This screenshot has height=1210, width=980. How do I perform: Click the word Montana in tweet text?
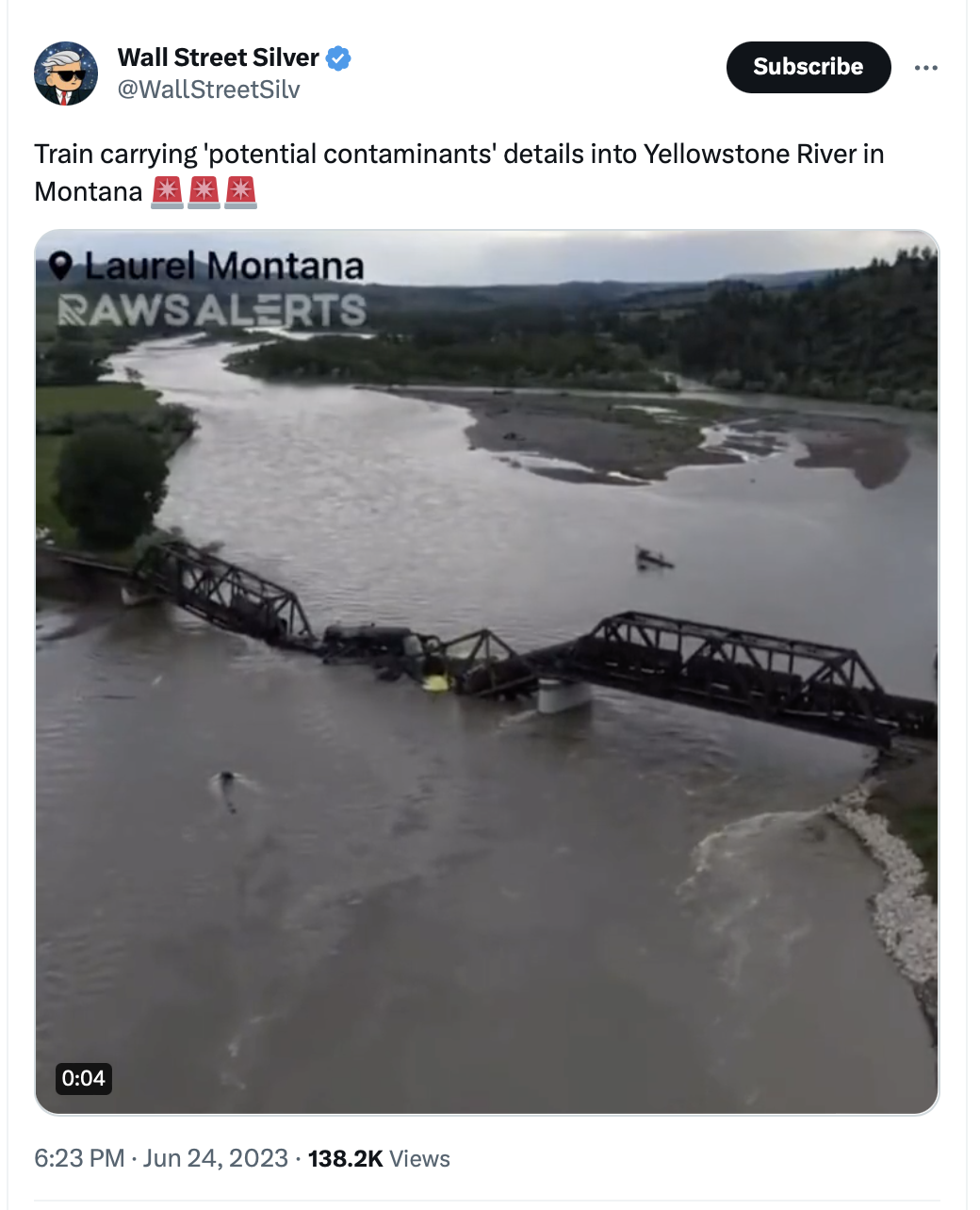(x=89, y=192)
